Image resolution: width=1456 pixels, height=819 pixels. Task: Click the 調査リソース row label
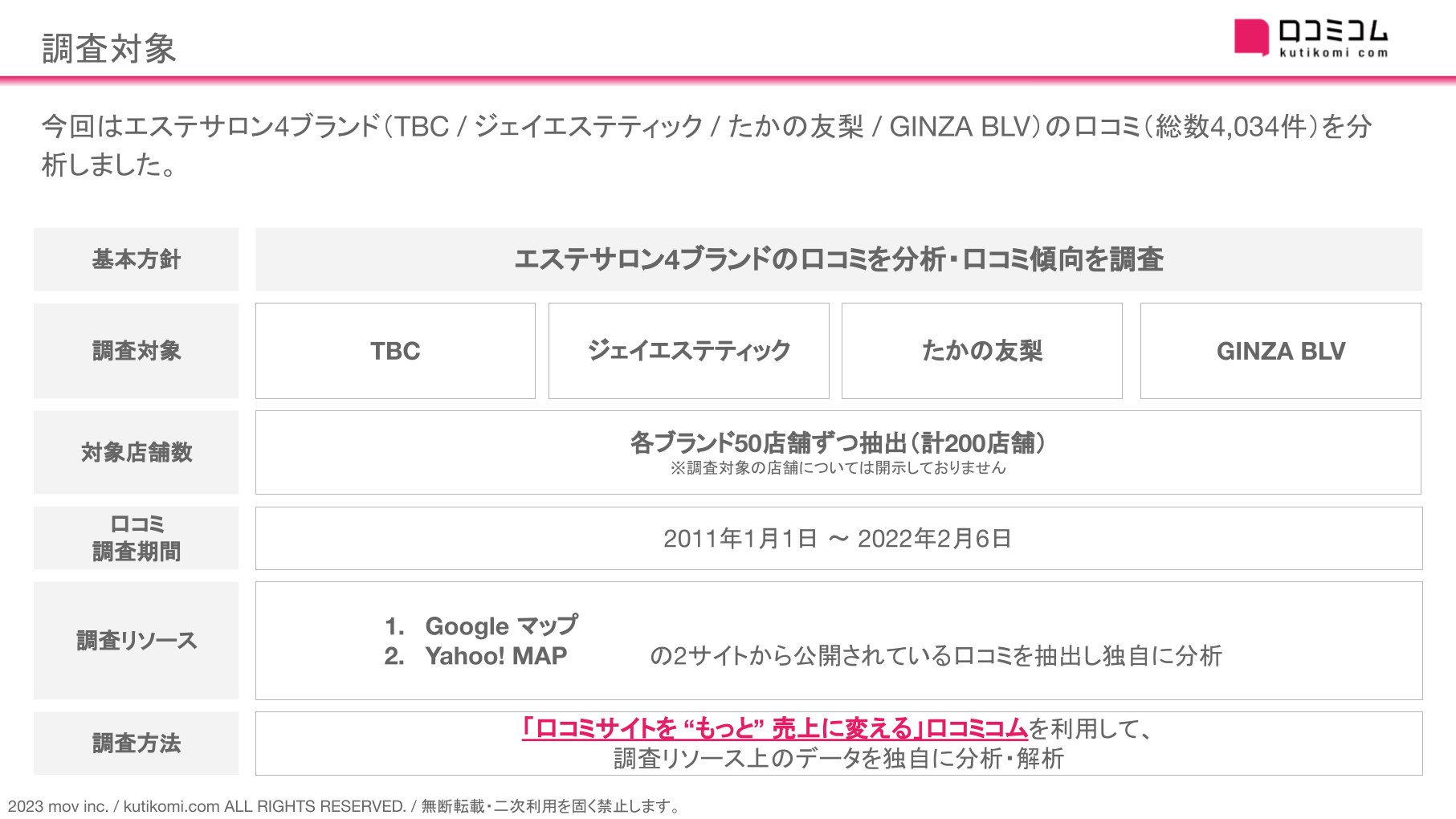[x=137, y=641]
